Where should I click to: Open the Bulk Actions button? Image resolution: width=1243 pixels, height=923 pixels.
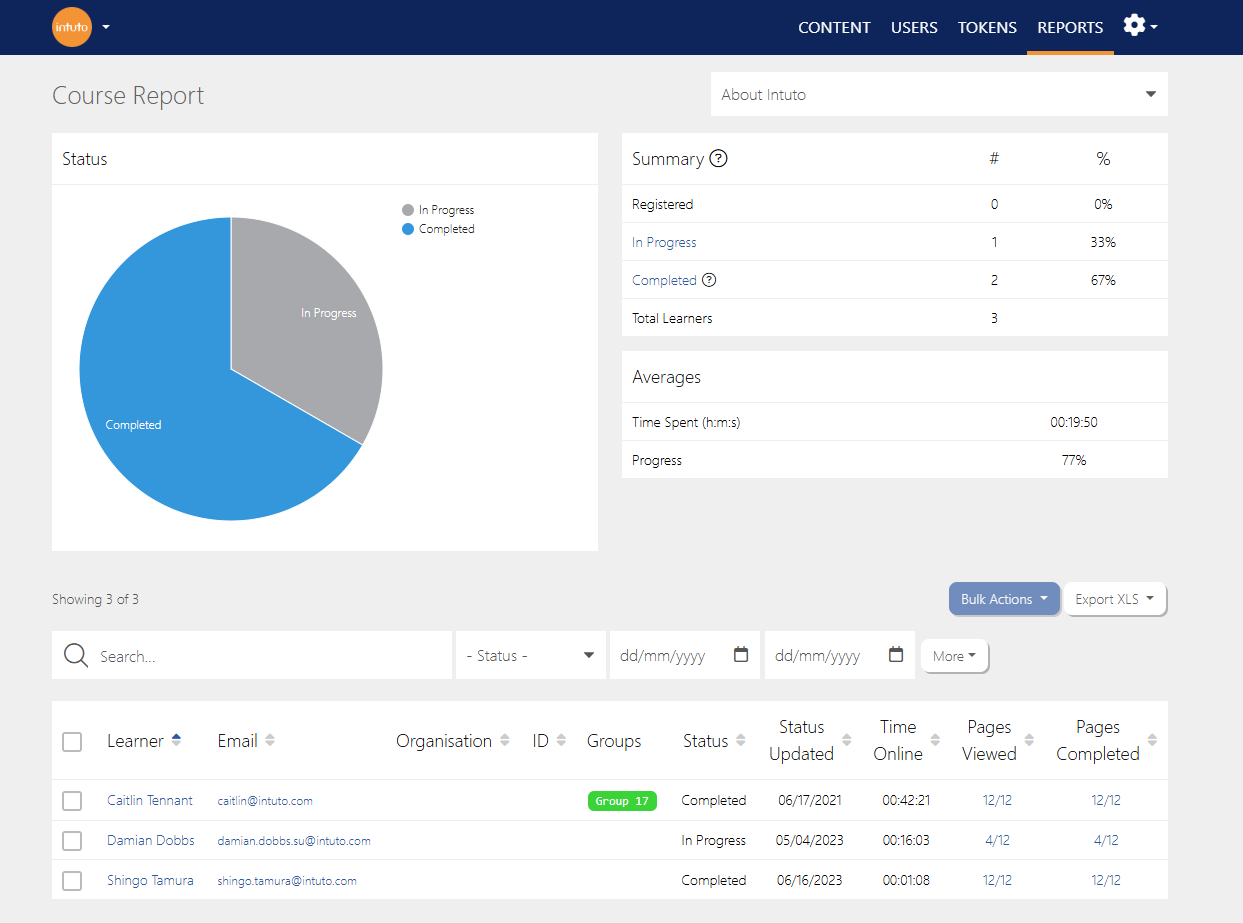1004,599
